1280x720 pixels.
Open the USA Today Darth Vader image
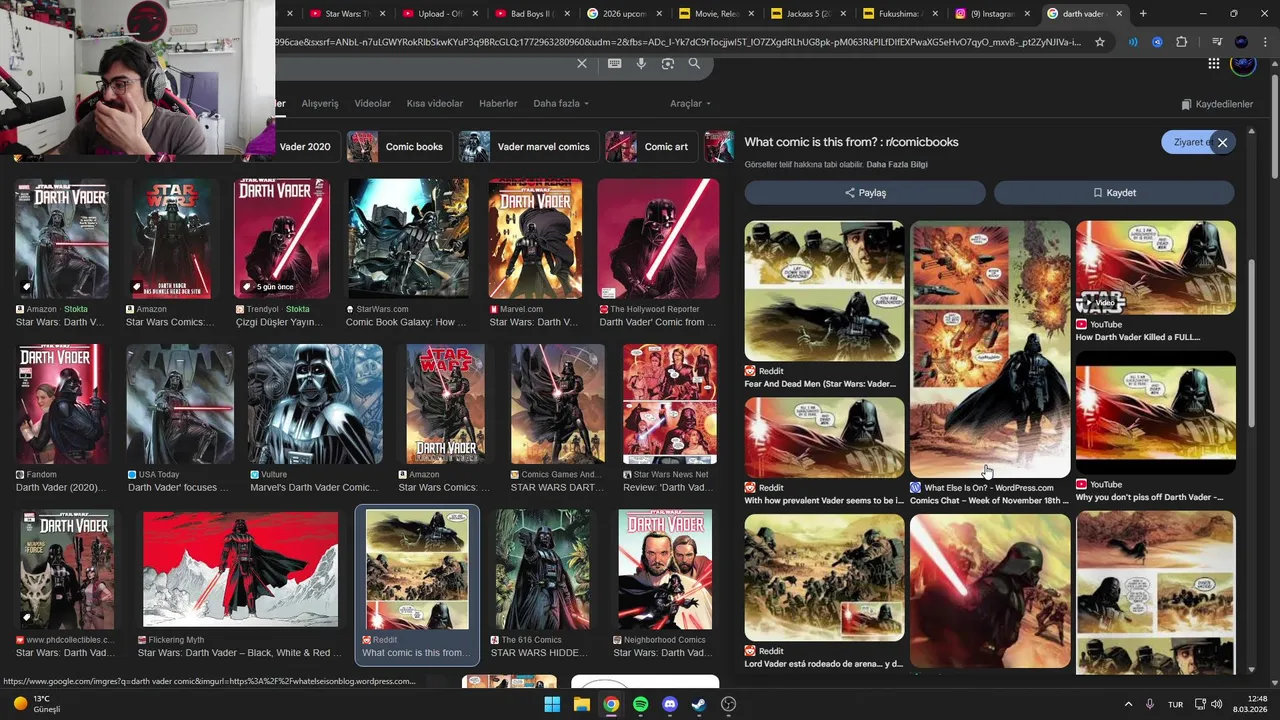180,405
